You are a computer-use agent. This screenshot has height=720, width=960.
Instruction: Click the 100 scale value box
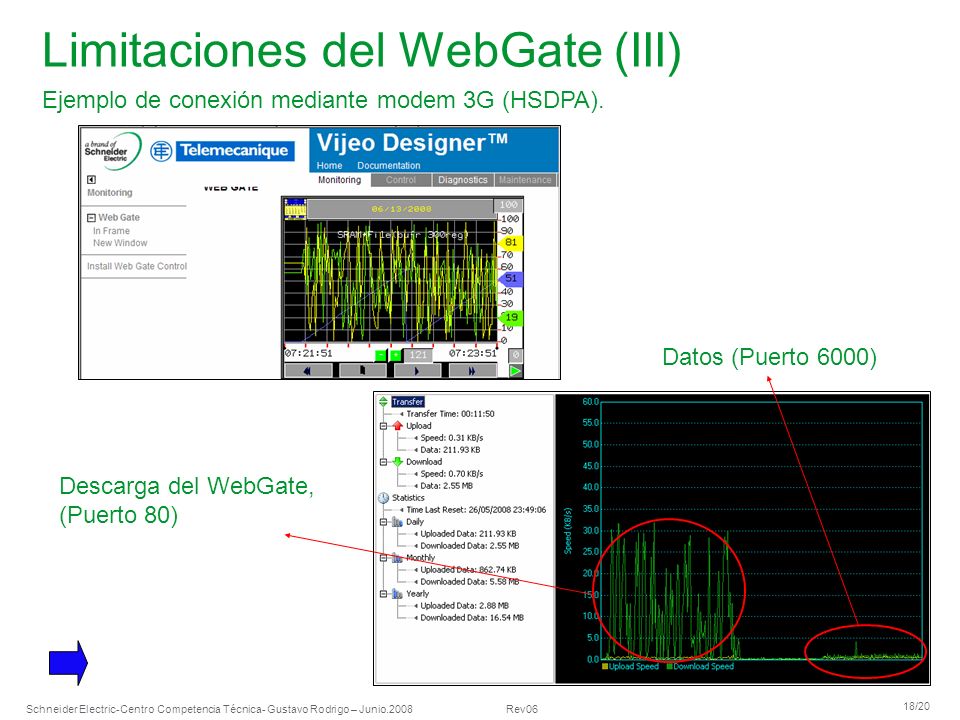click(508, 205)
